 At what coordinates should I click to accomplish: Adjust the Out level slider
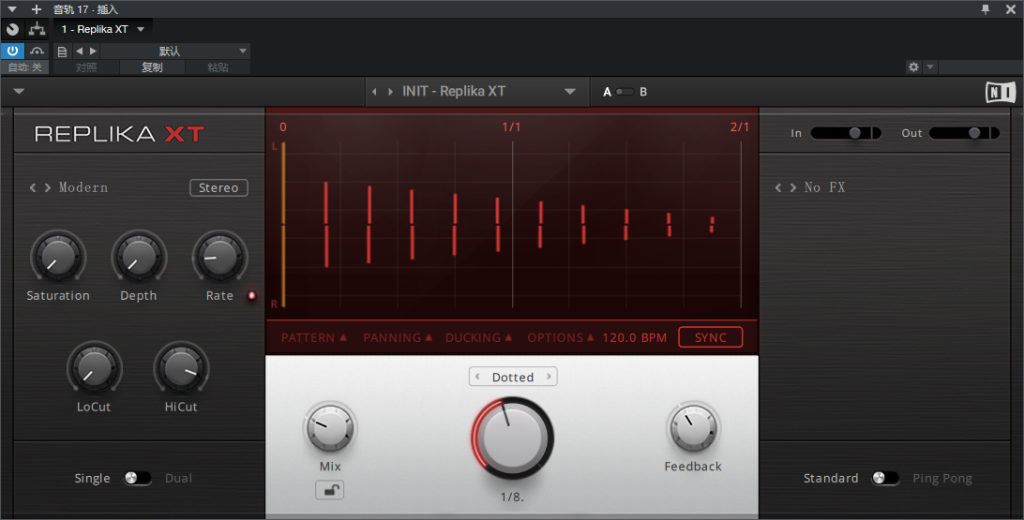(x=965, y=133)
